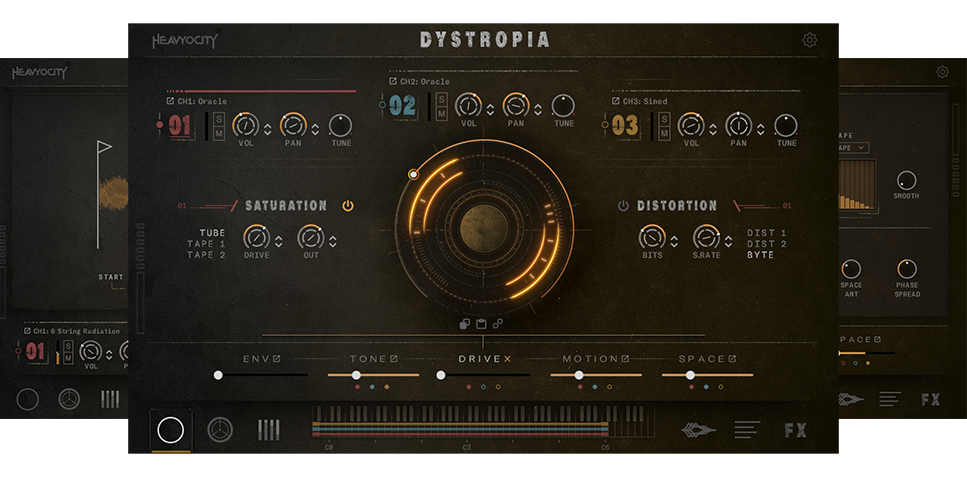Solo channel 01 with the S button

(218, 119)
